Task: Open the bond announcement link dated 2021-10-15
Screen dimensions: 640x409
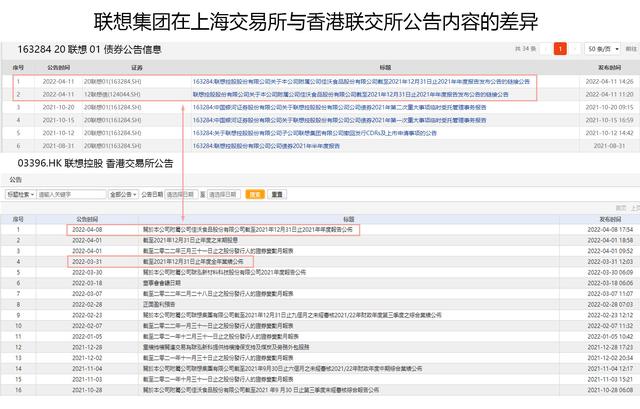Action: click(x=340, y=120)
